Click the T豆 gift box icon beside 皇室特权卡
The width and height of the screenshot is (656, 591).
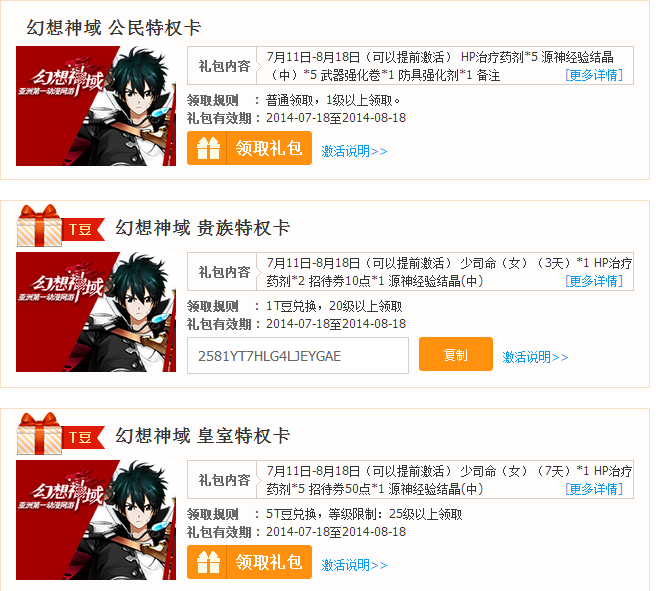pos(39,433)
